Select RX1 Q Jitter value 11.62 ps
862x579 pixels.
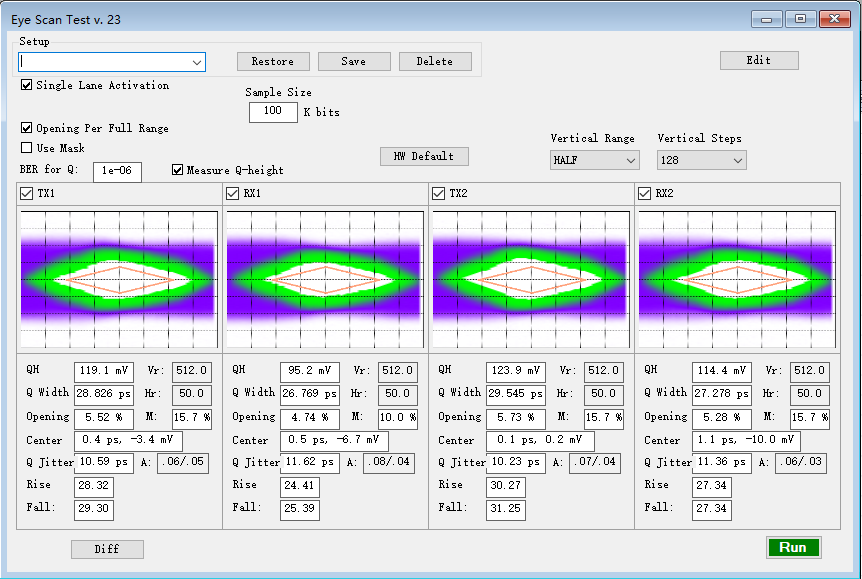(310, 462)
